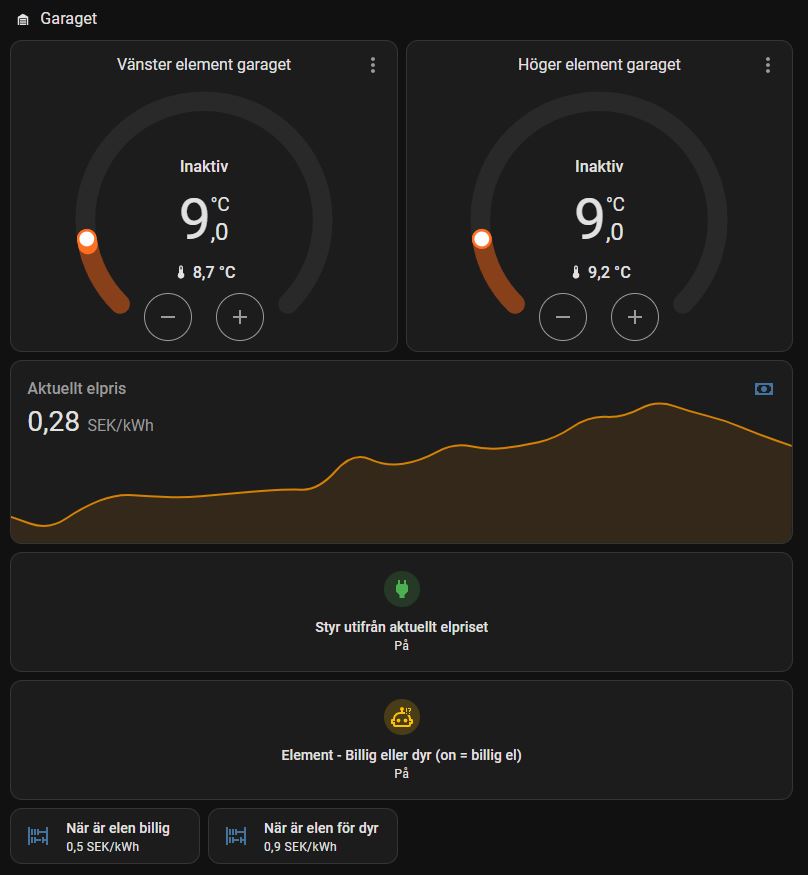Click the icon on När är elen billig
The width and height of the screenshot is (808, 875).
tap(38, 836)
